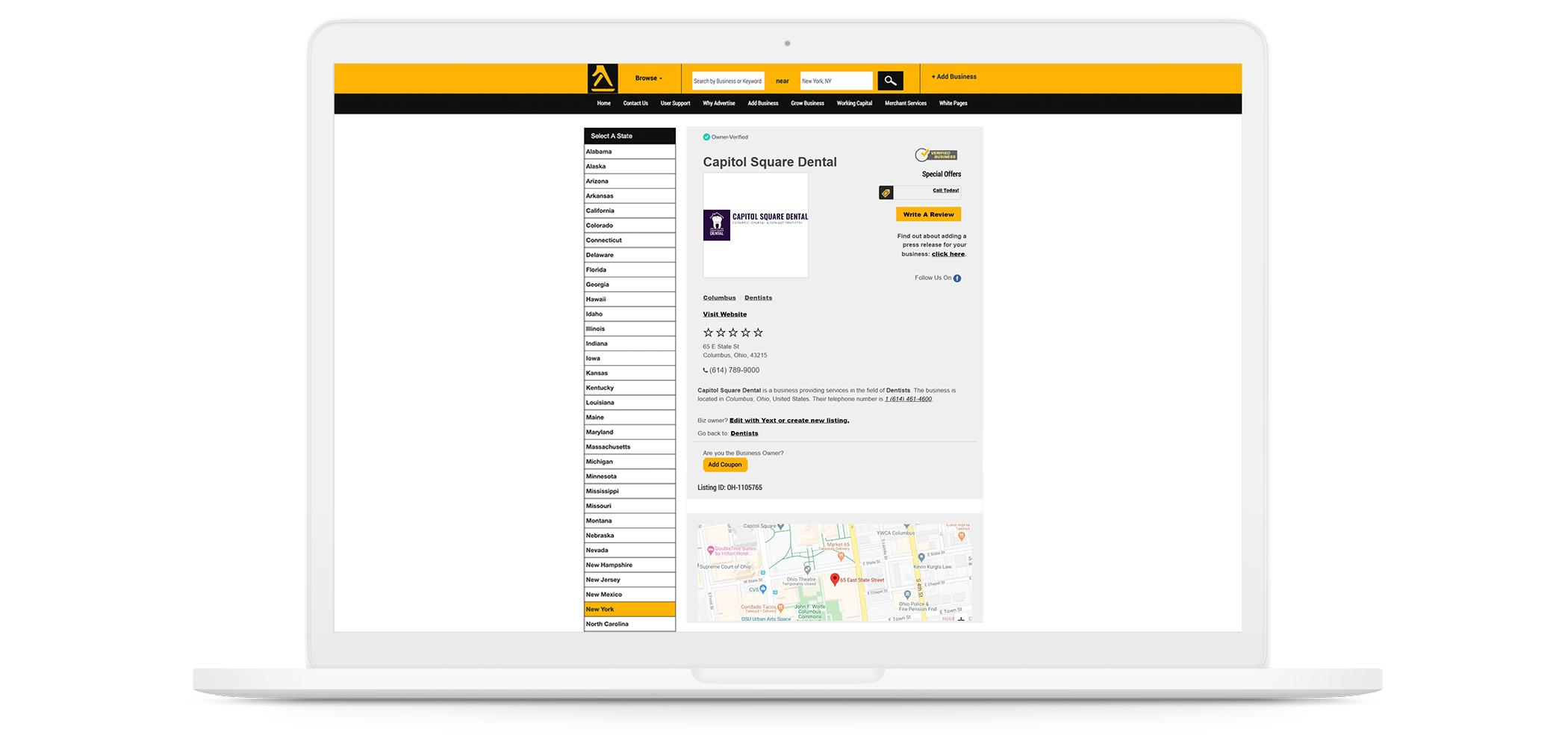The height and width of the screenshot is (747, 1568).
Task: Click the 65 E State St address text
Action: [721, 347]
